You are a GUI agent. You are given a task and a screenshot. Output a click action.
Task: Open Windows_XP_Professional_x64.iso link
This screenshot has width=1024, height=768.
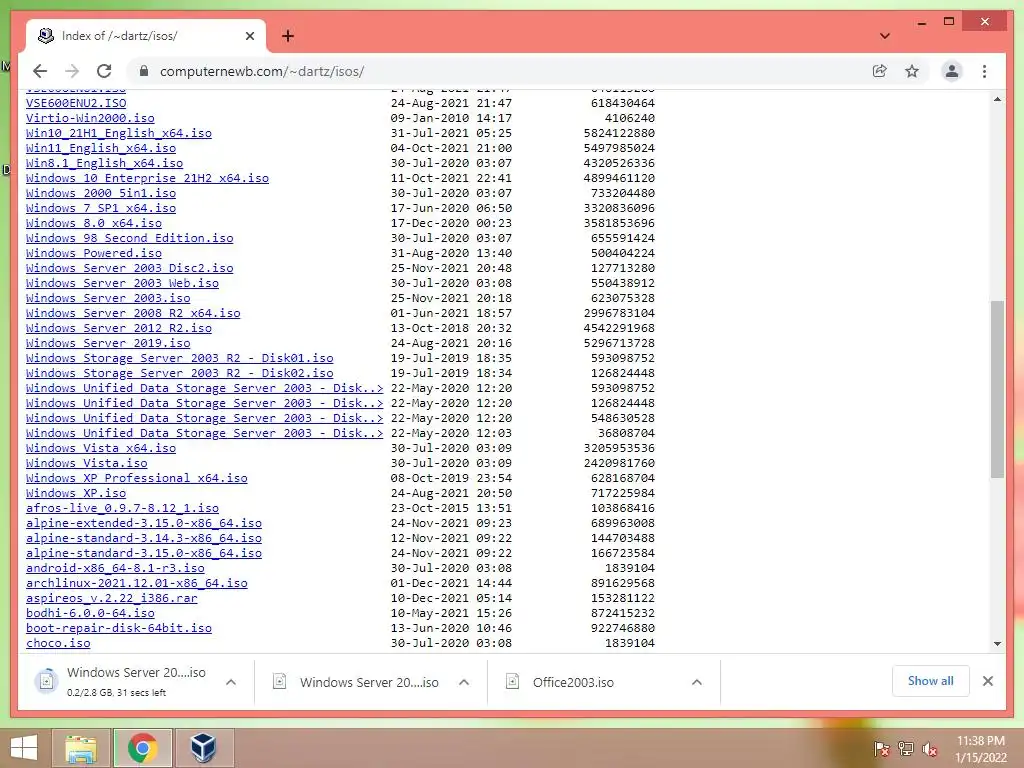pyautogui.click(x=137, y=479)
